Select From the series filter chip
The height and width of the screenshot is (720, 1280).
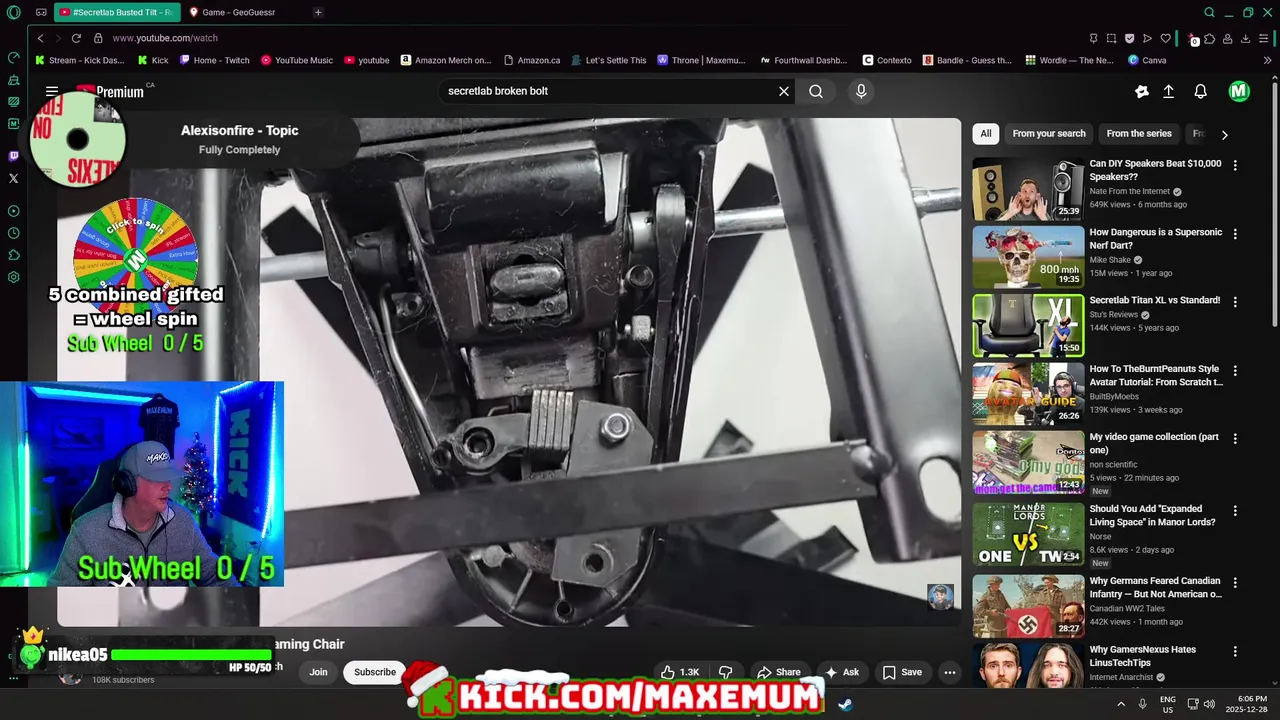tap(1139, 133)
